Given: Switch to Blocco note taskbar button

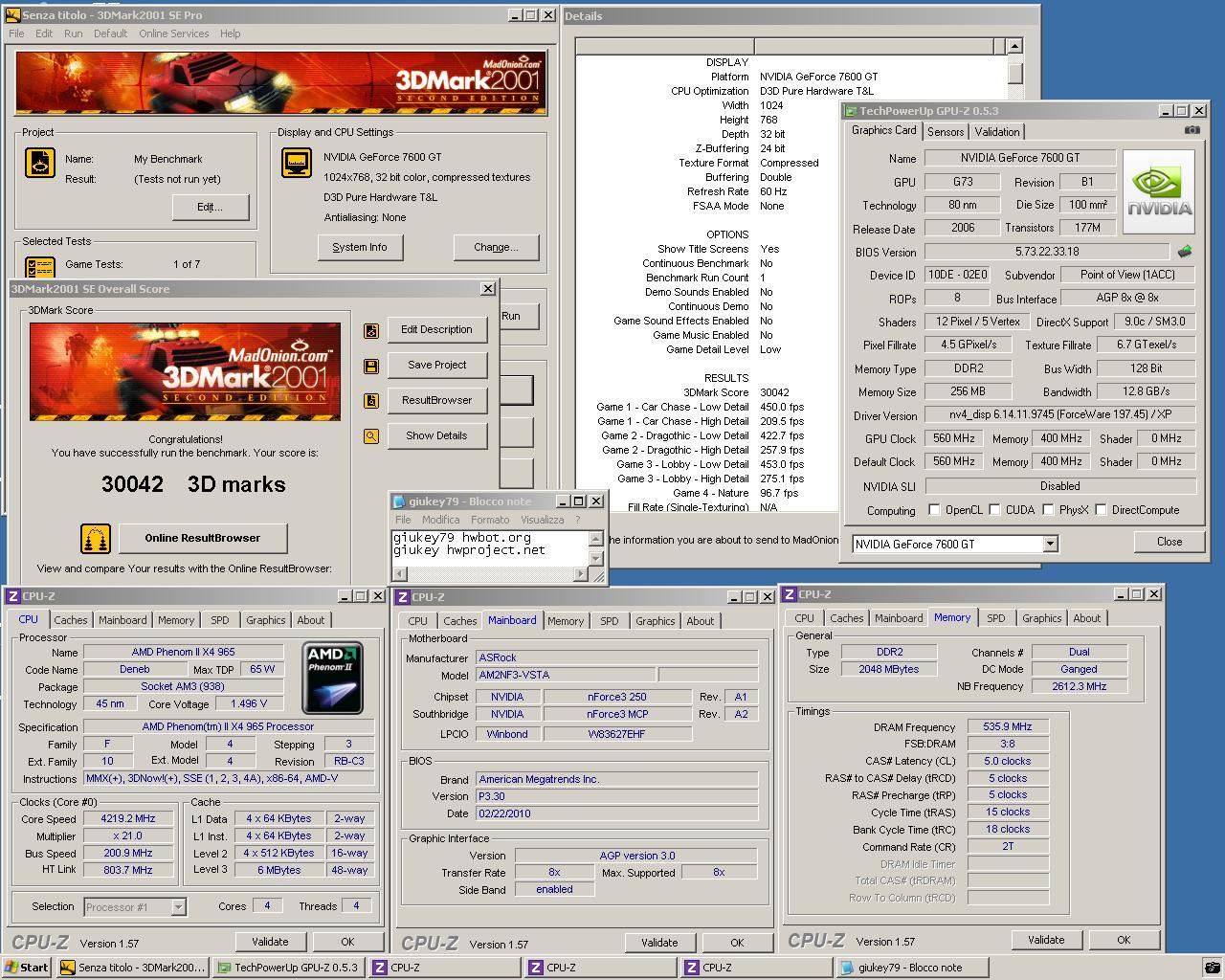Looking at the screenshot, I should pos(910,968).
